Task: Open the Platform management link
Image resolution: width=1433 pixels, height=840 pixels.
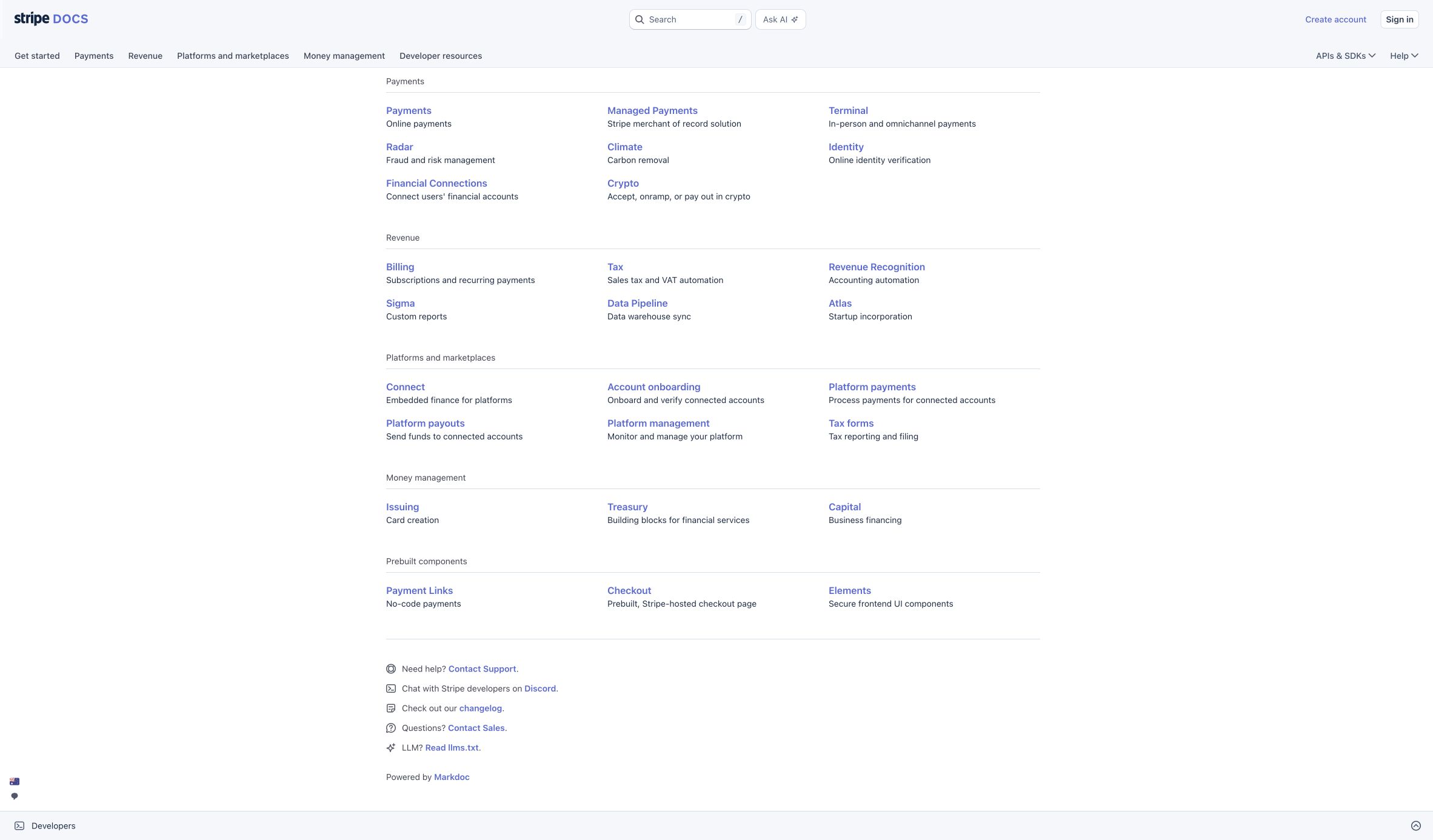Action: (x=658, y=423)
